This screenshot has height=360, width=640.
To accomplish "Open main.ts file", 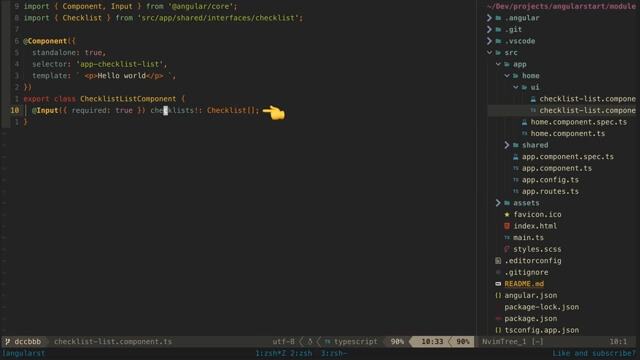I will pyautogui.click(x=529, y=237).
